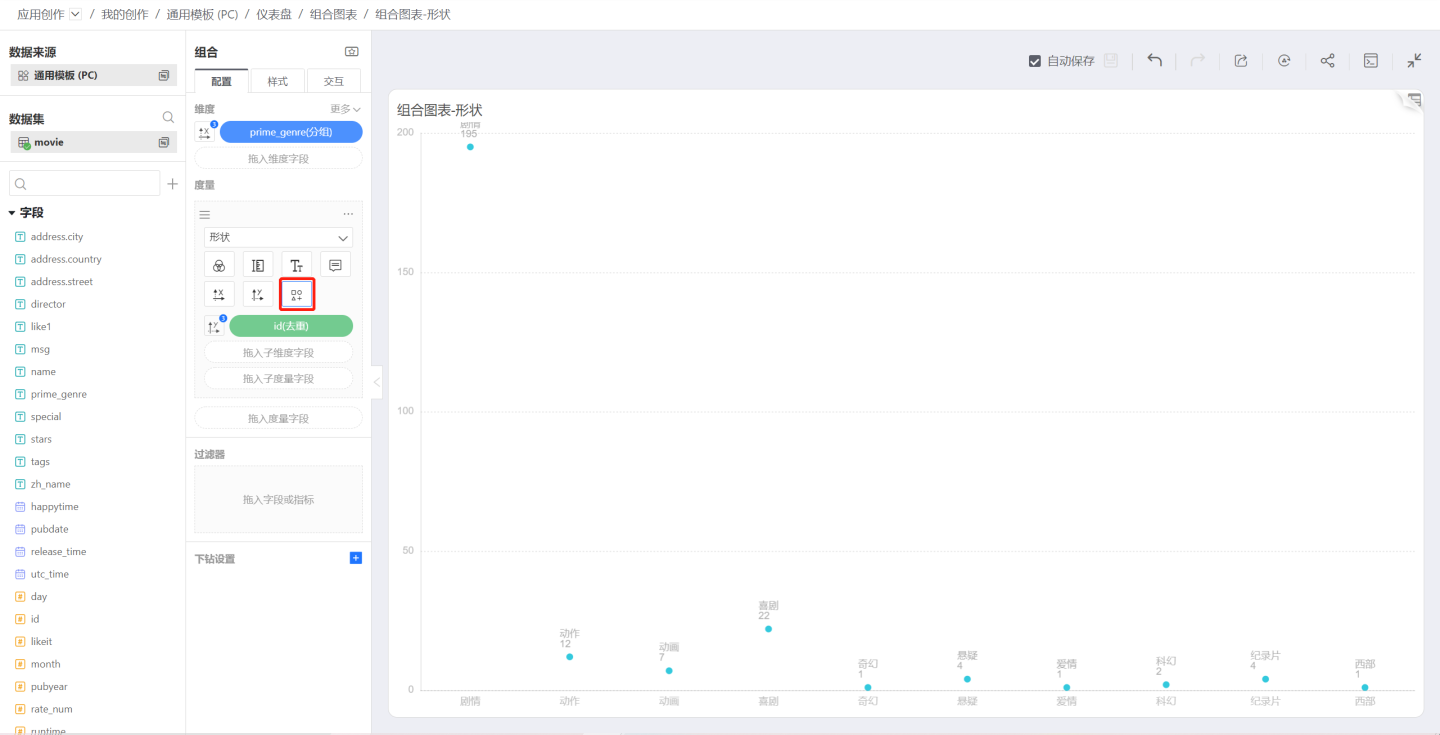Open the 形状 chart type dropdown
This screenshot has width=1440, height=735.
click(x=278, y=238)
